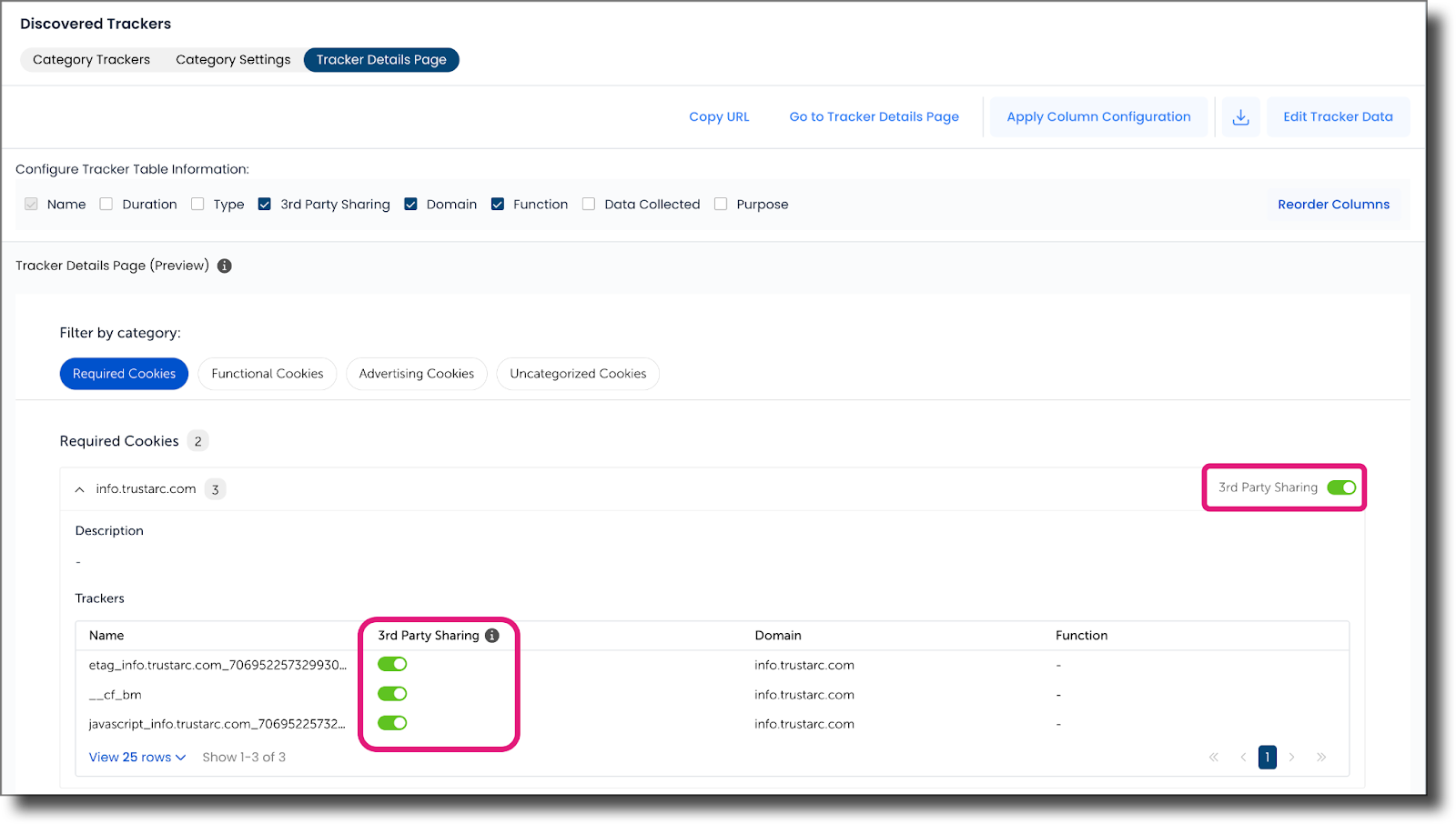Click the Reorder Columns link
Screen dimensions: 1456x824
coord(1333,204)
